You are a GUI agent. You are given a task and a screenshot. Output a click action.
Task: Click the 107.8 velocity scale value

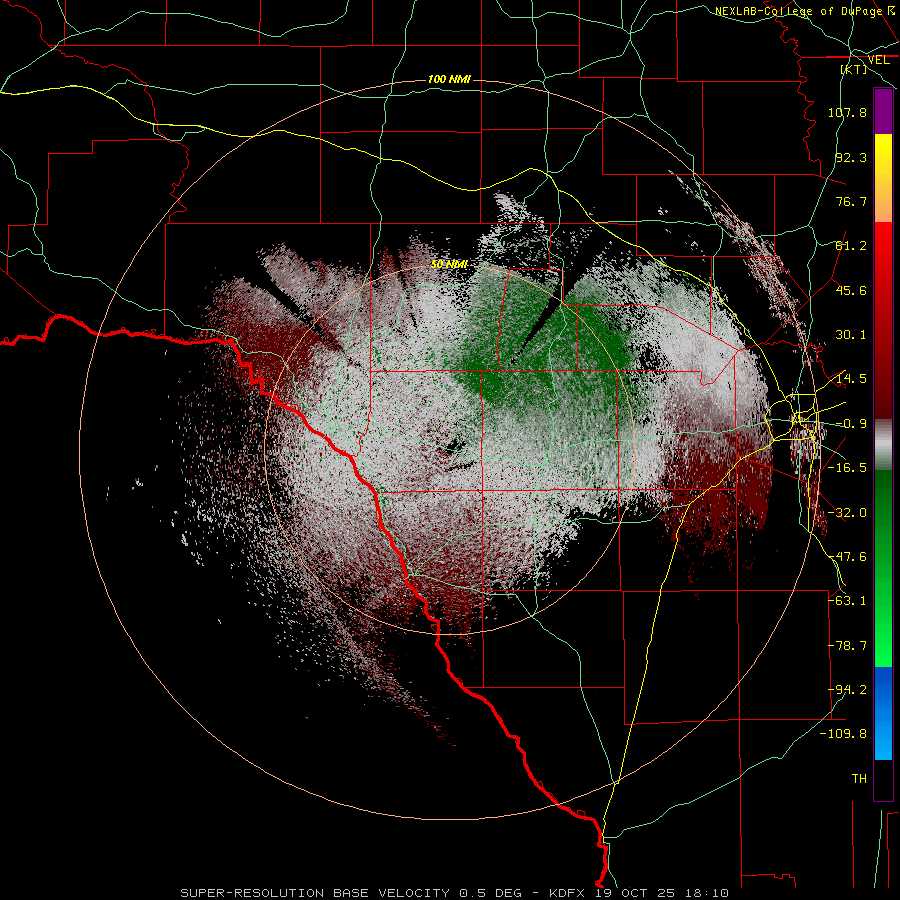(847, 112)
